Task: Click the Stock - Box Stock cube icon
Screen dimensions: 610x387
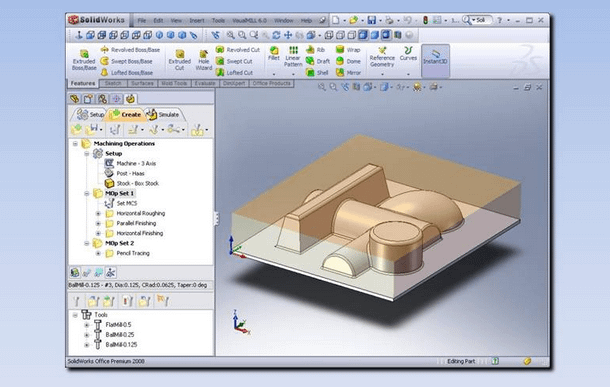Action: 109,183
